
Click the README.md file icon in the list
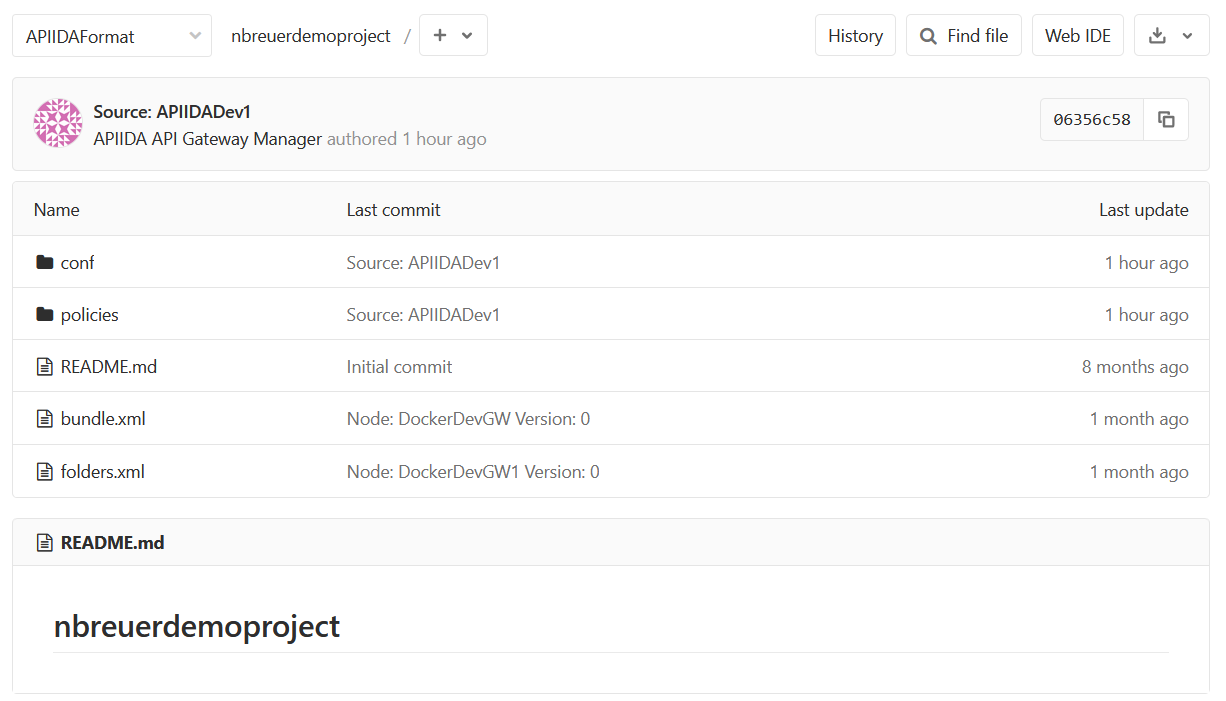[44, 366]
